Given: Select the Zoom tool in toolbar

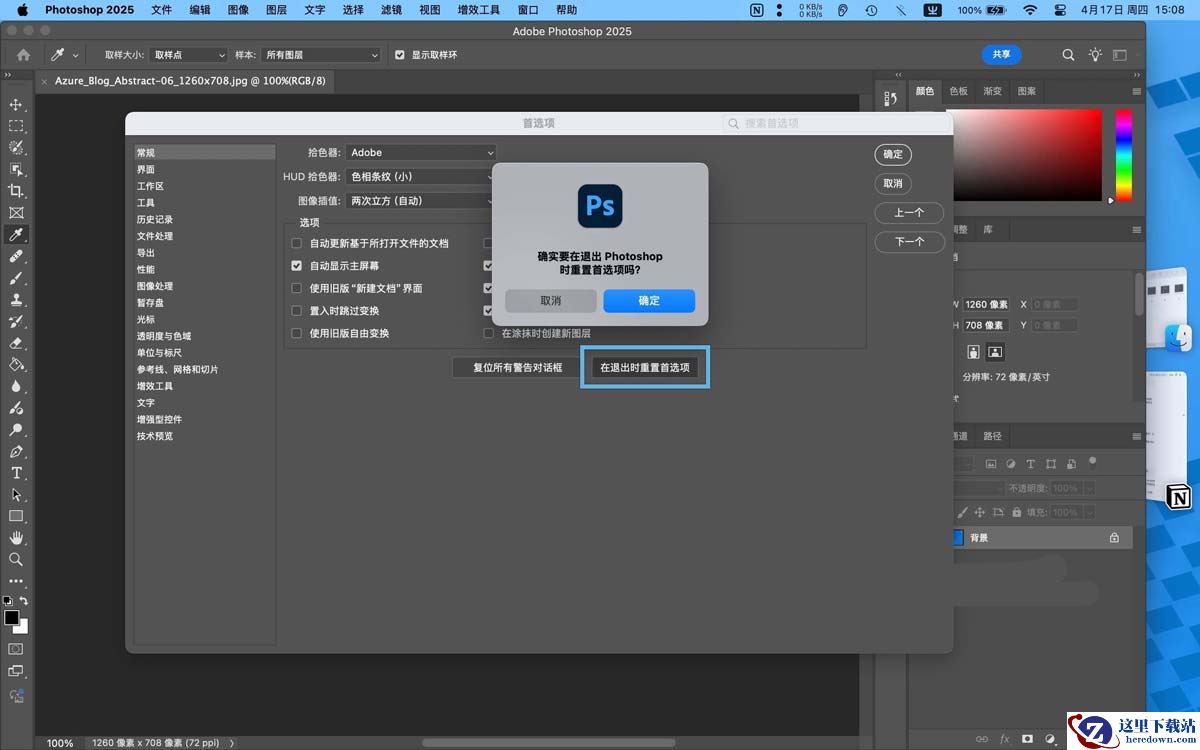Looking at the screenshot, I should [16, 560].
